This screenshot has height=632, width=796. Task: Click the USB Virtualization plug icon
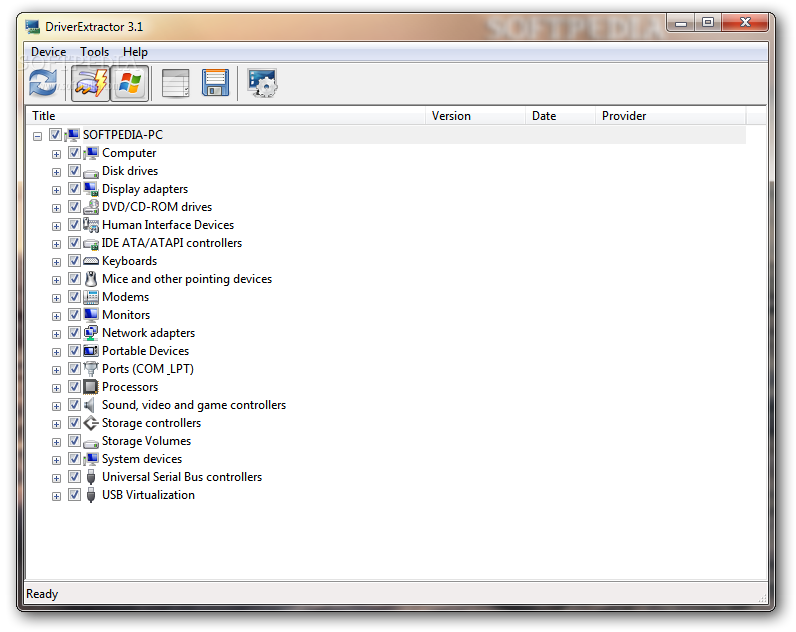tap(91, 495)
